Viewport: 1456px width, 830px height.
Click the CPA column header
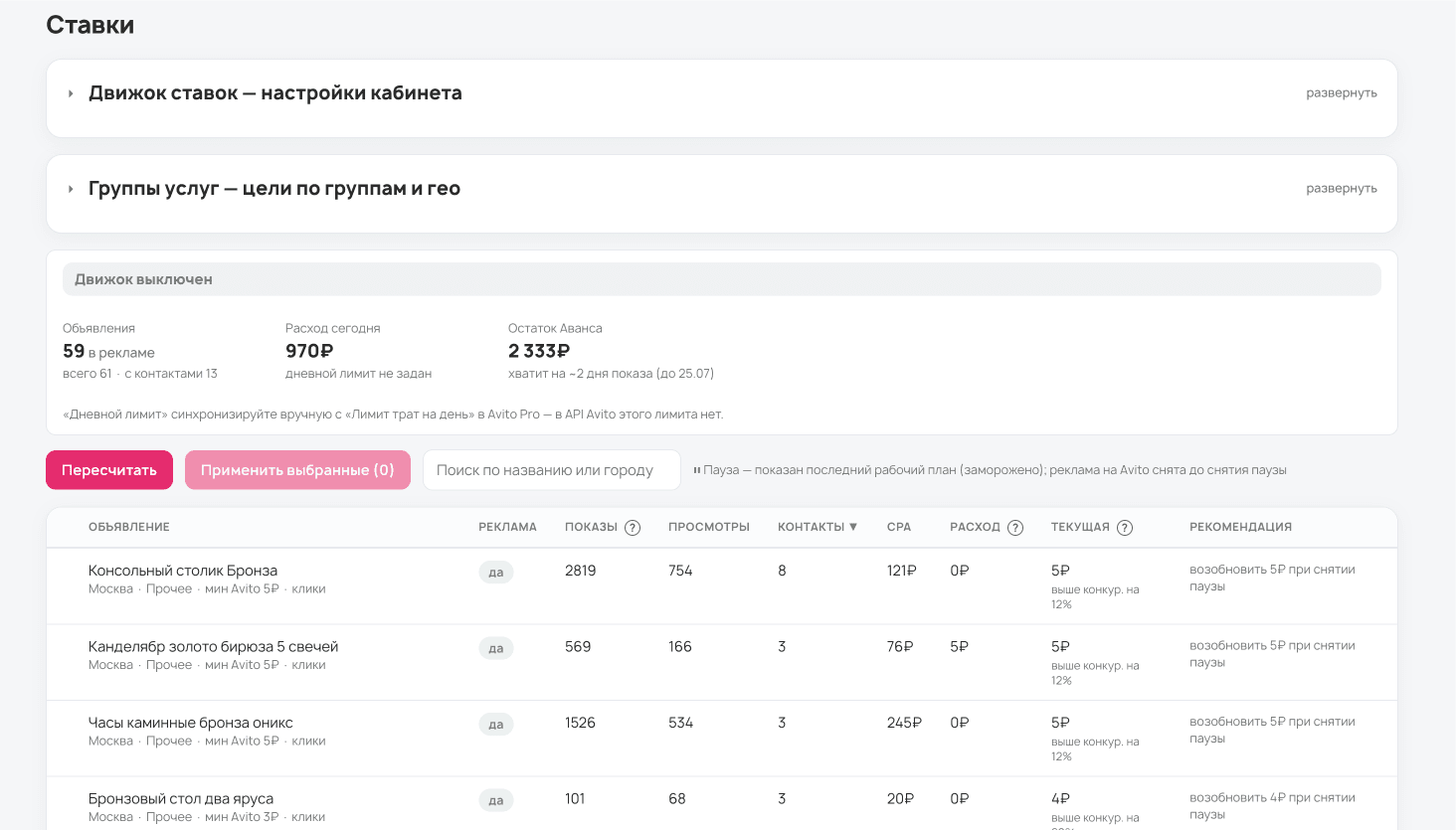(899, 527)
